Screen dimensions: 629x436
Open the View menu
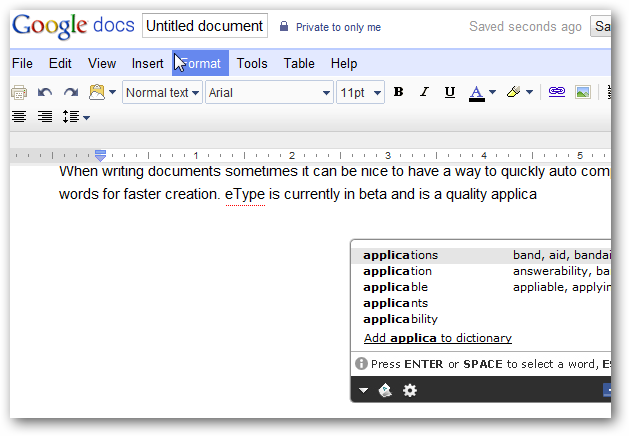point(102,63)
